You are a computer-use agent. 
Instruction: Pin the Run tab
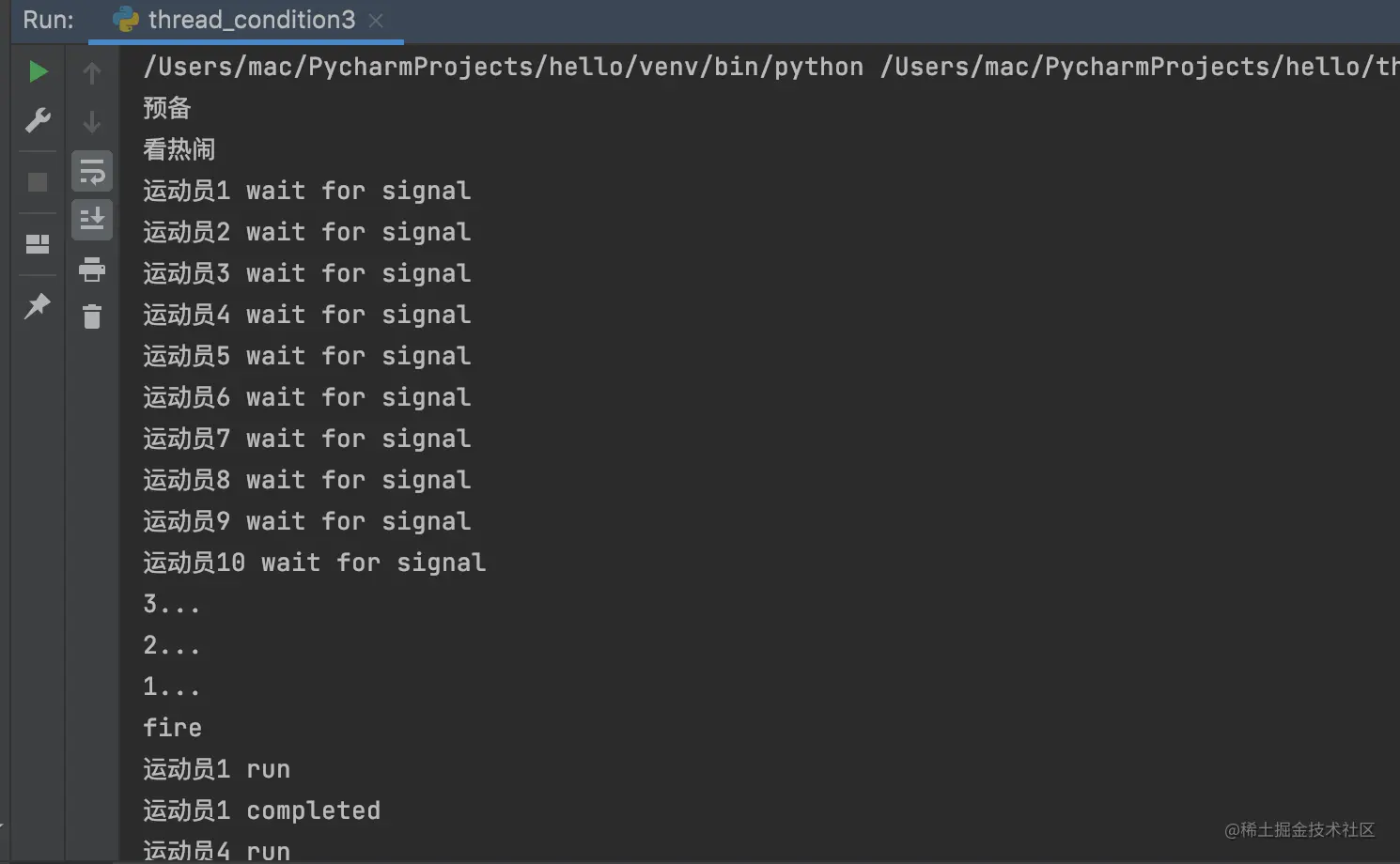pos(38,305)
